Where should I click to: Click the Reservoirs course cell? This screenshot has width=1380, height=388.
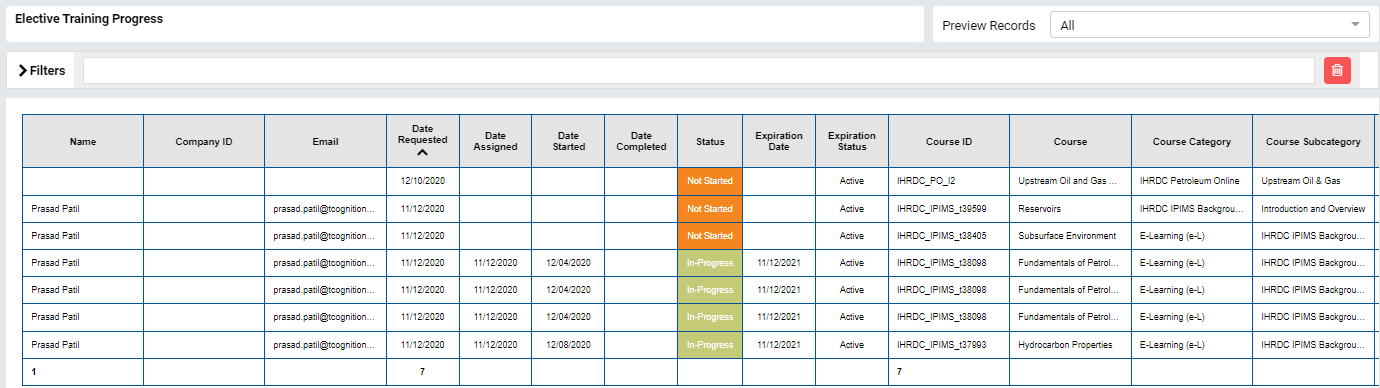click(x=1070, y=209)
